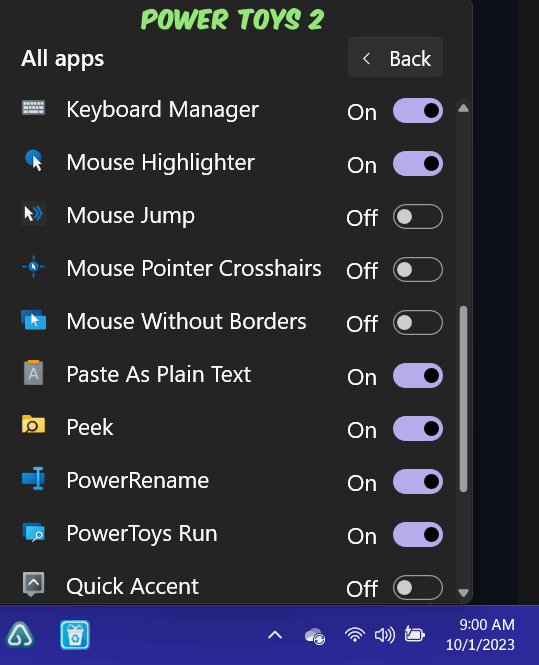Click the All apps heading
539x665 pixels.
pyautogui.click(x=63, y=59)
